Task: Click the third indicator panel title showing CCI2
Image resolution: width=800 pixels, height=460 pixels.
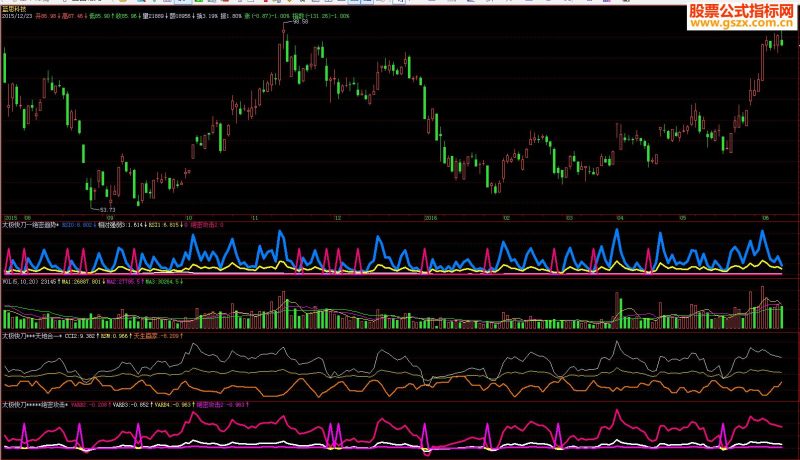Action: (x=32, y=336)
